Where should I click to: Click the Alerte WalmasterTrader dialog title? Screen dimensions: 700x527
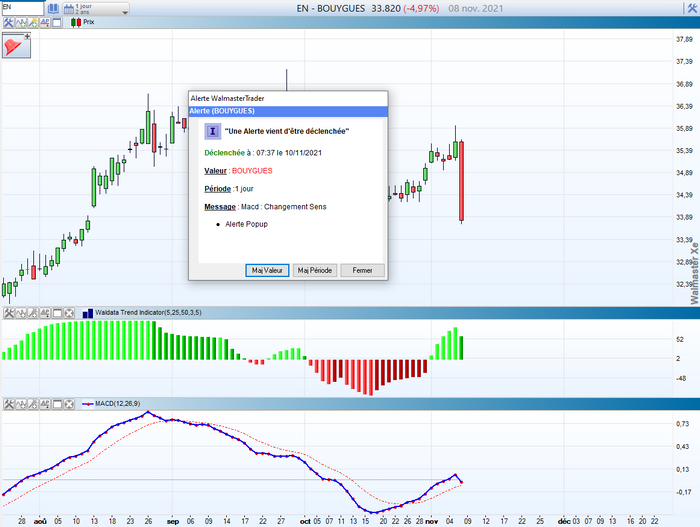pos(227,98)
